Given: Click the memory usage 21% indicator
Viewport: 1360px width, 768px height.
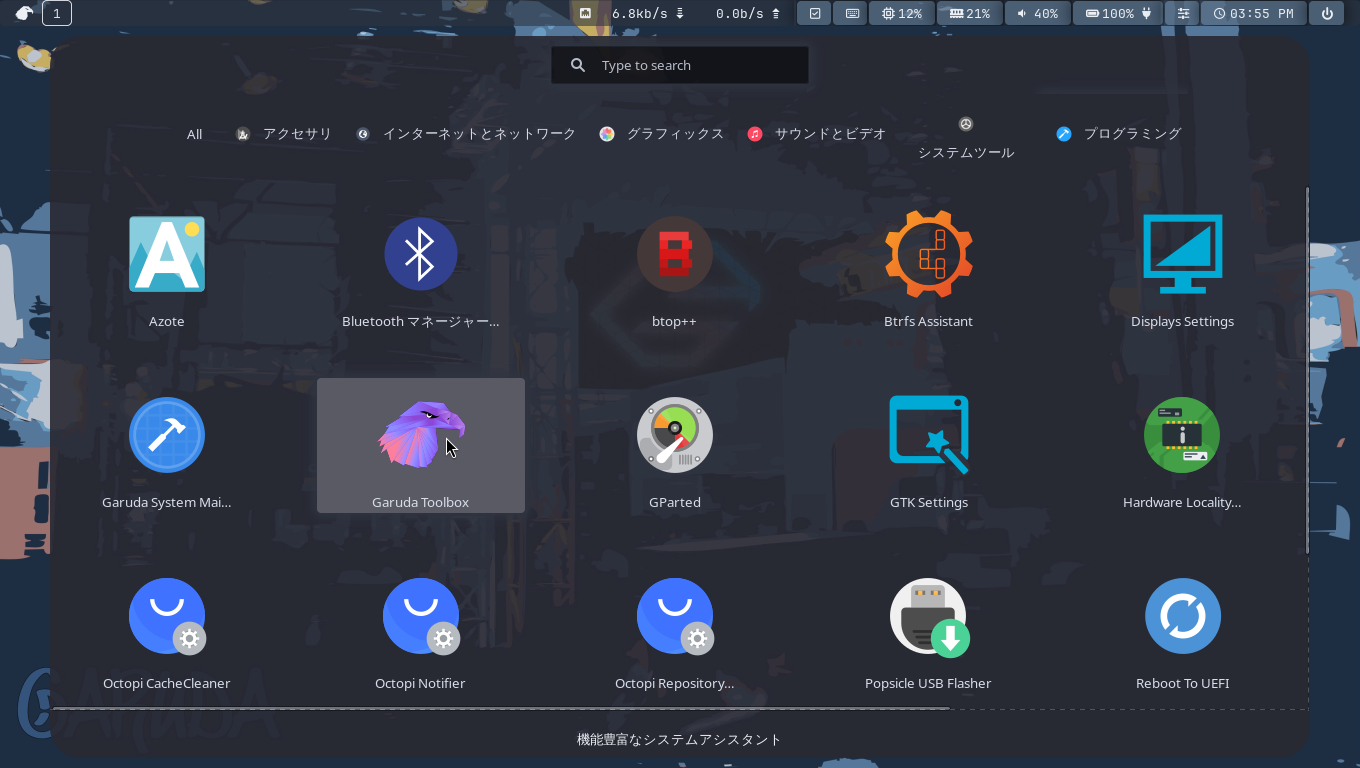Looking at the screenshot, I should (x=970, y=13).
